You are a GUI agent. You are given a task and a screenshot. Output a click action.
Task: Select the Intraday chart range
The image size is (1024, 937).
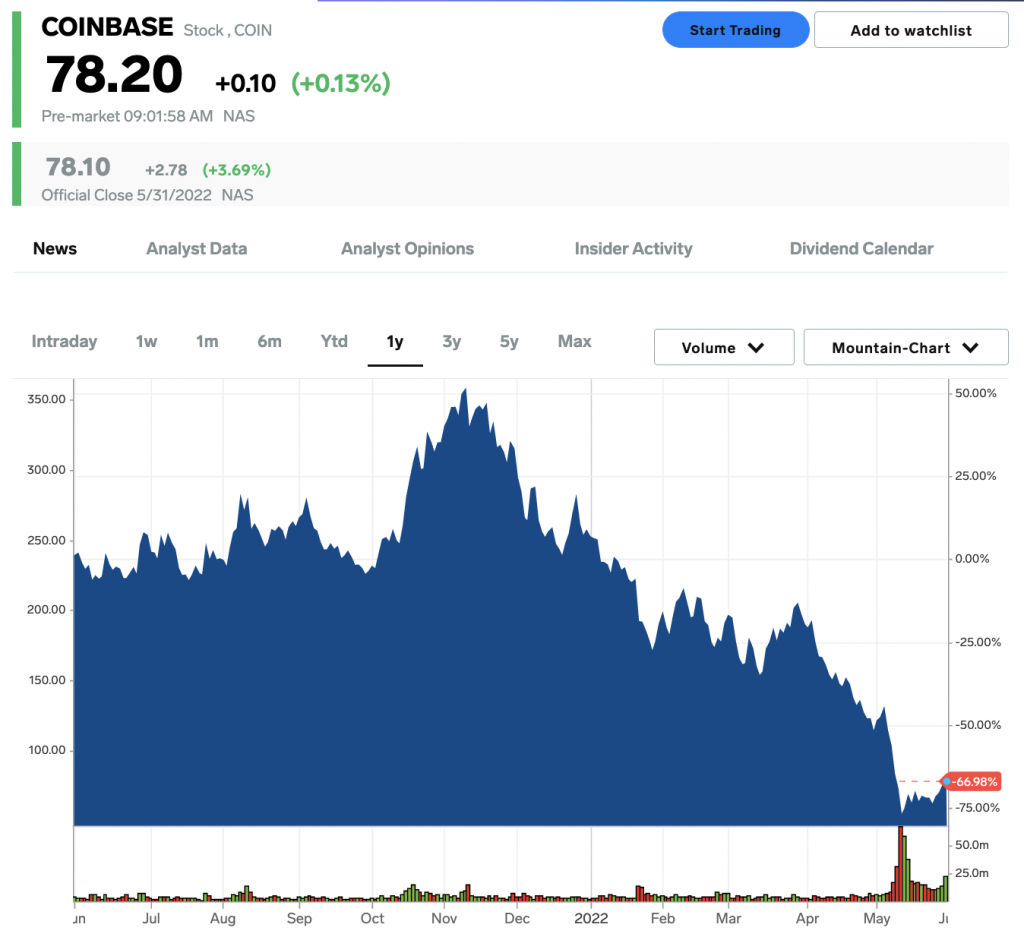point(64,341)
